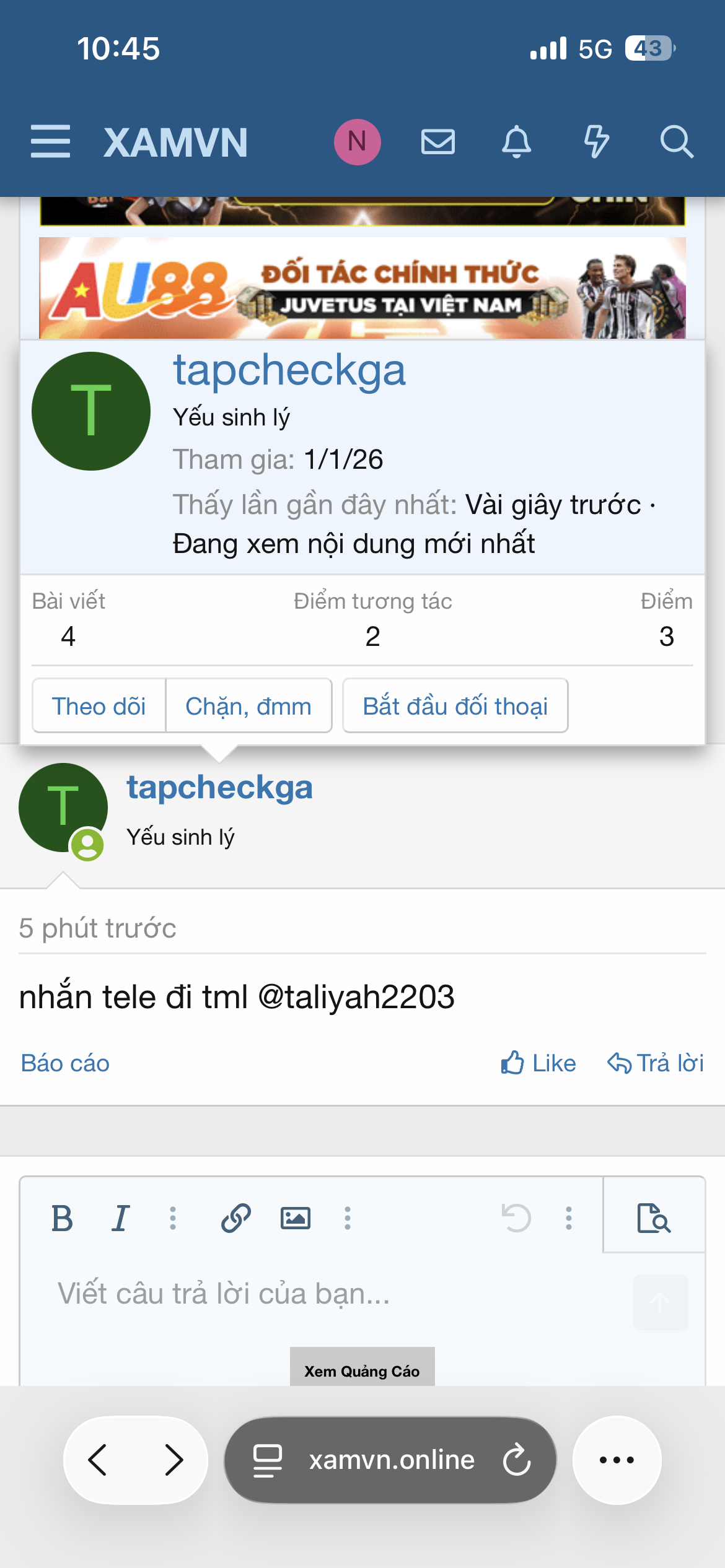725x1568 pixels.
Task: Toggle bold formatting in the reply editor
Action: tap(63, 1217)
